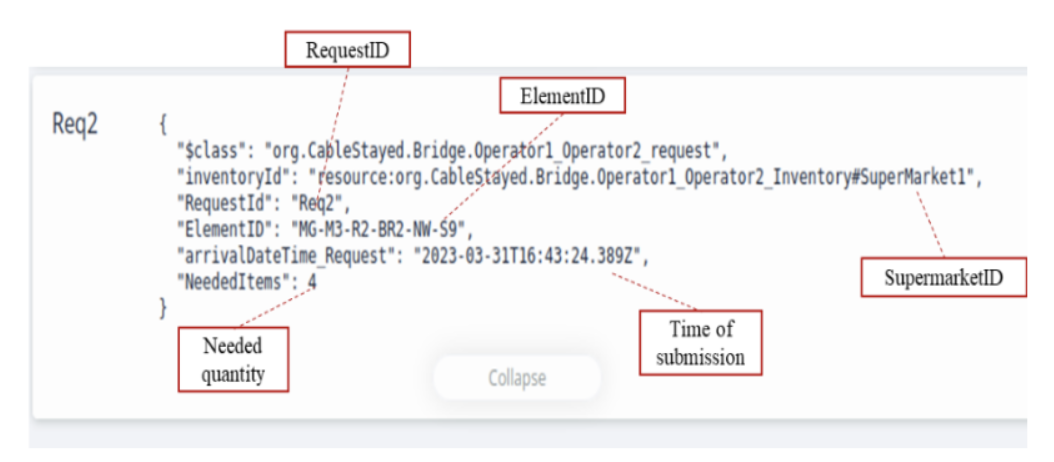Click the opening curly brace of JSON

coord(163,126)
